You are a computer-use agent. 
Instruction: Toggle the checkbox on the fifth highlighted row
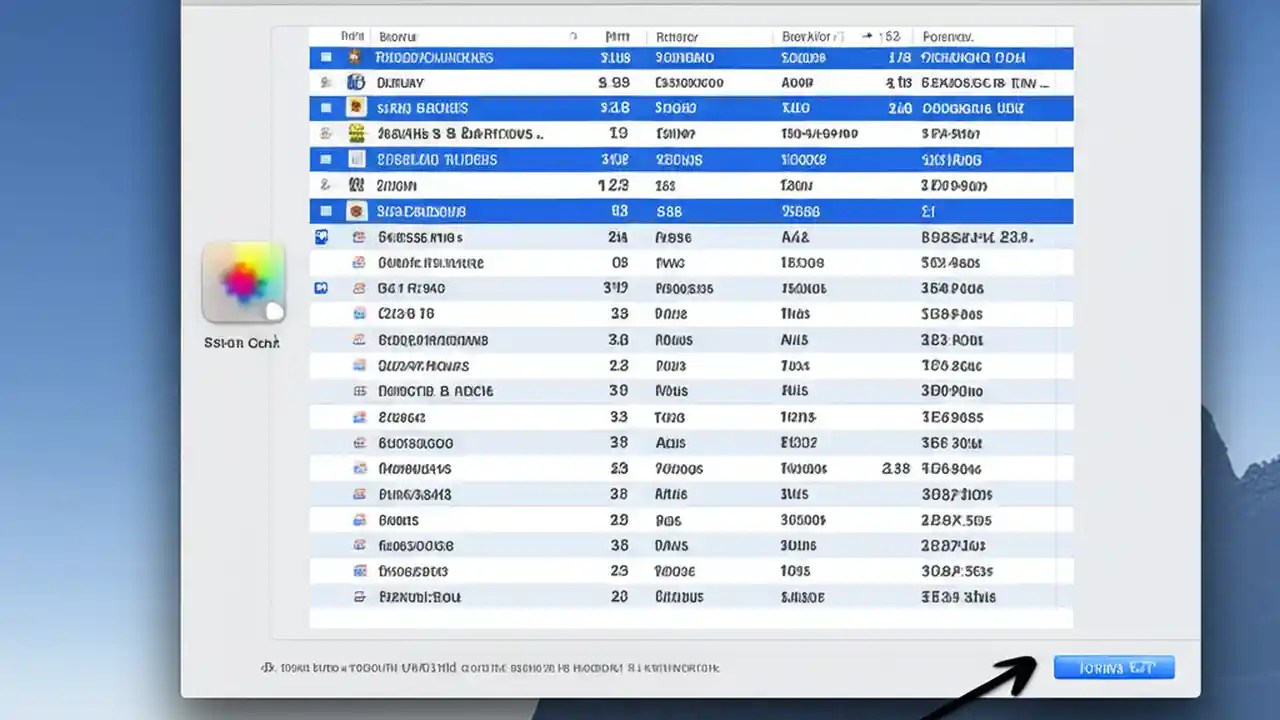tap(325, 158)
